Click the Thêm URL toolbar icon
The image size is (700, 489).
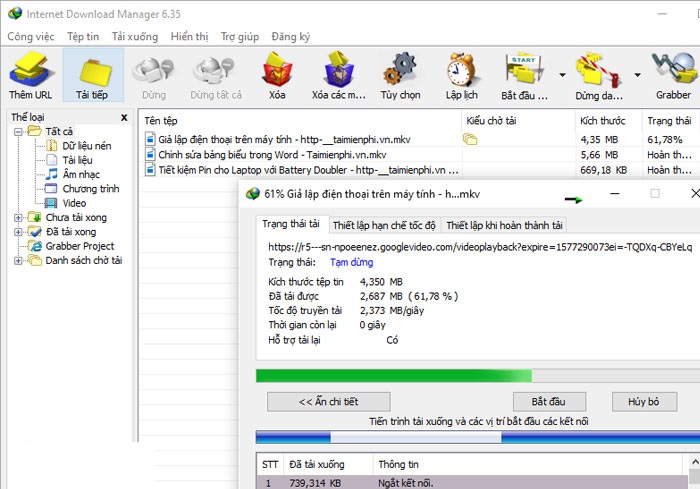30,75
